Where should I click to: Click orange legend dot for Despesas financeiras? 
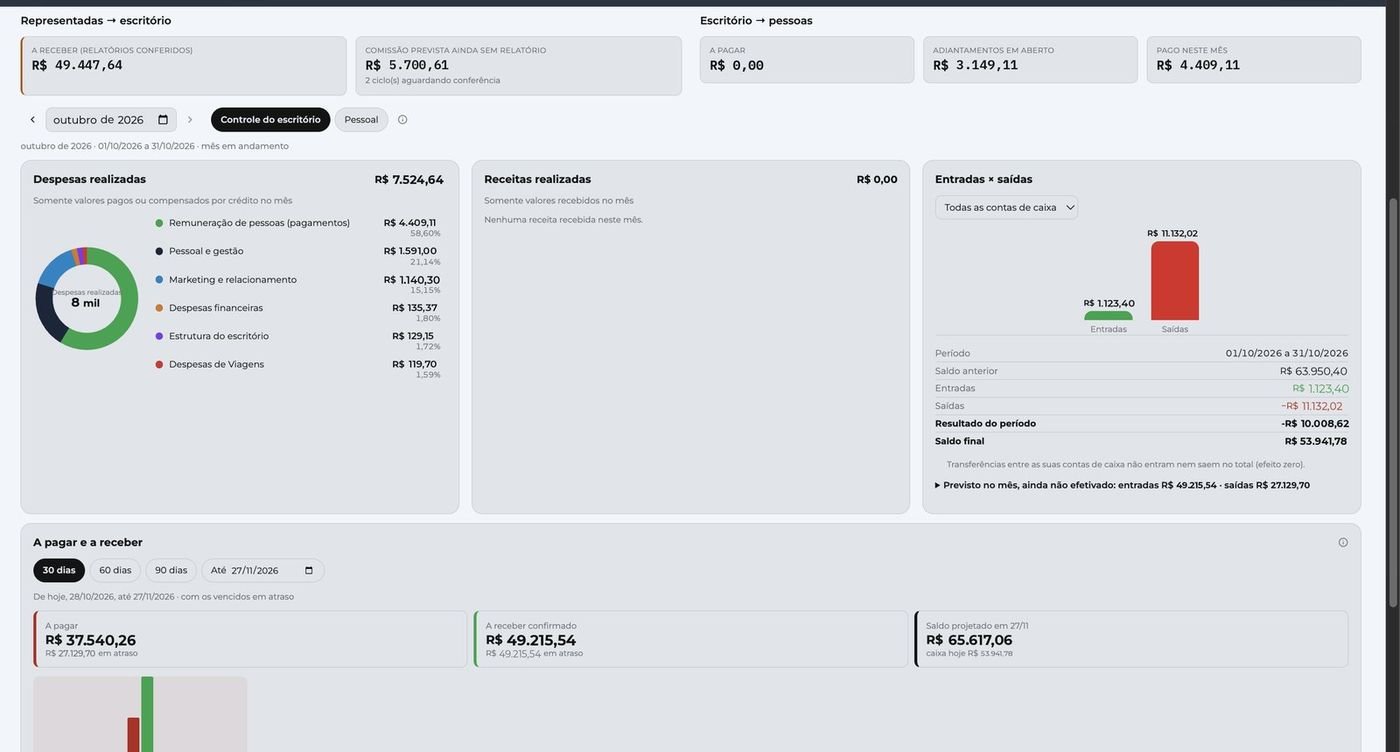[x=159, y=308]
